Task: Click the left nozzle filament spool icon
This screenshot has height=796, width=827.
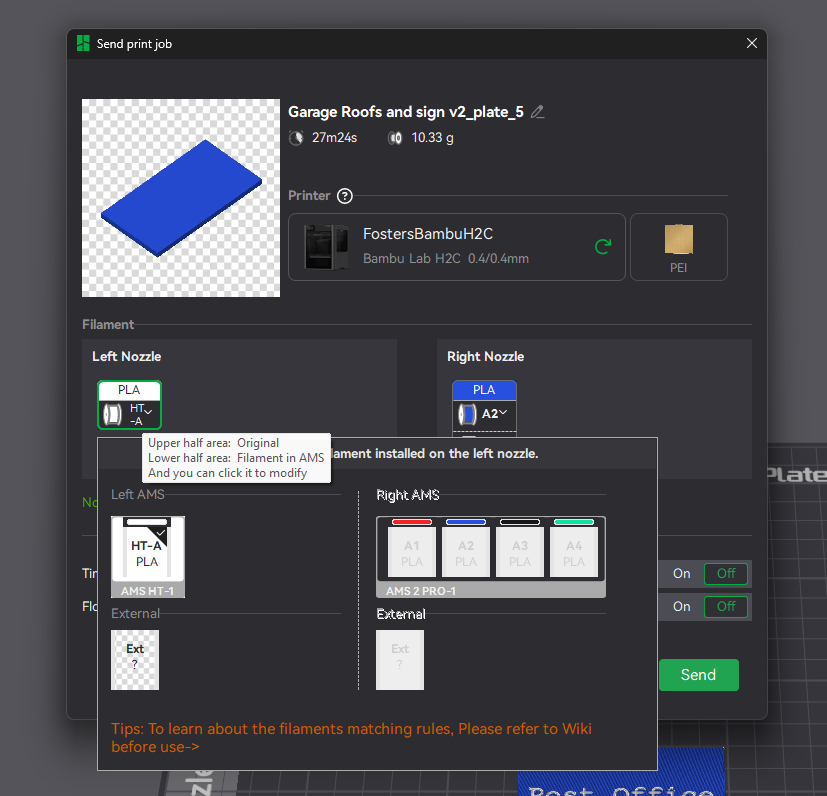Action: [112, 414]
